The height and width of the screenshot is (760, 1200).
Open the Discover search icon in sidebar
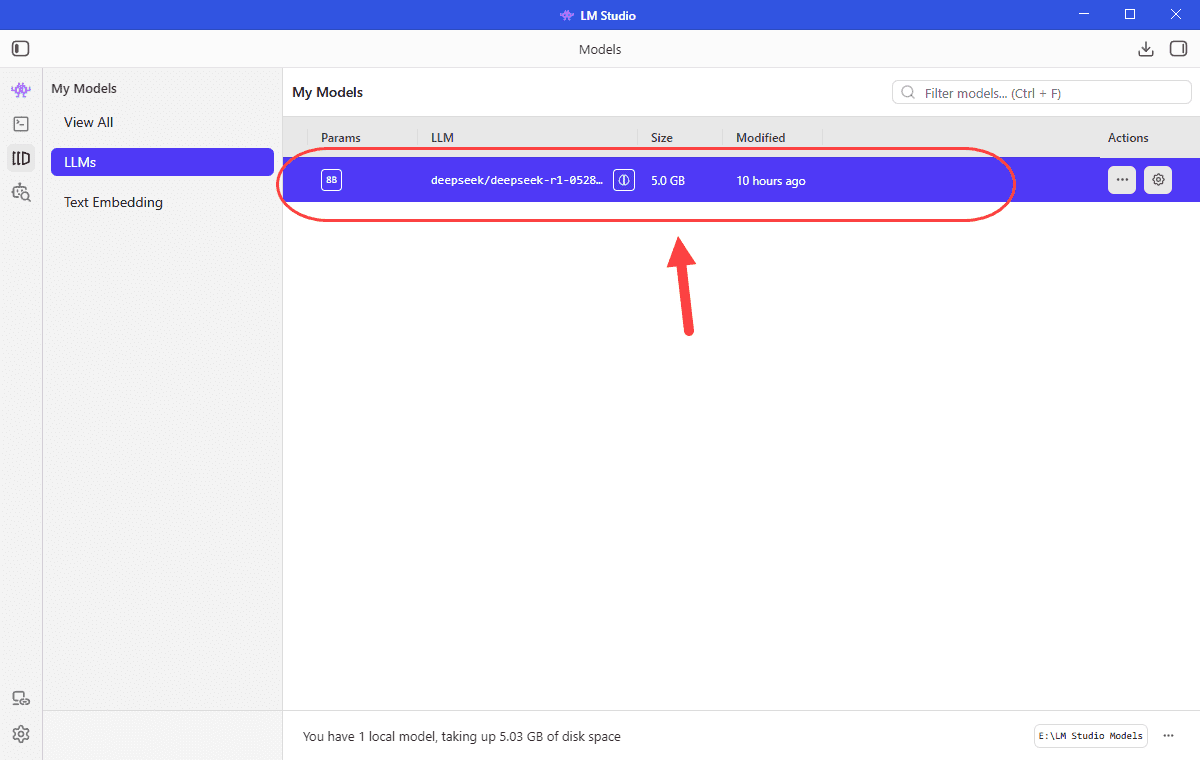click(21, 192)
